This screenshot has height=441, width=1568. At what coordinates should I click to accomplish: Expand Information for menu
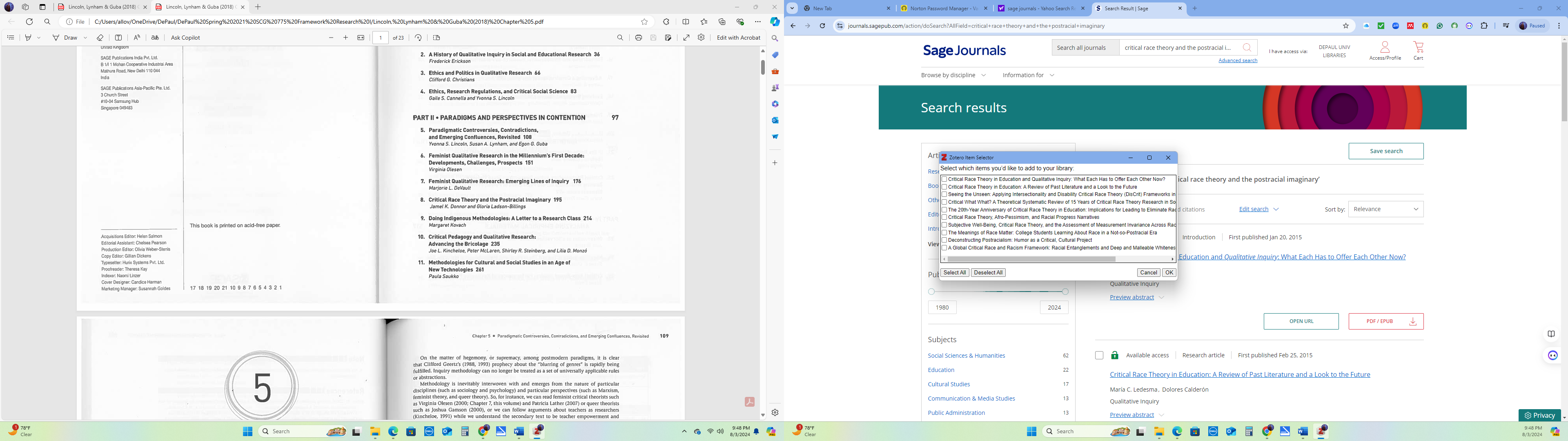pos(1028,76)
